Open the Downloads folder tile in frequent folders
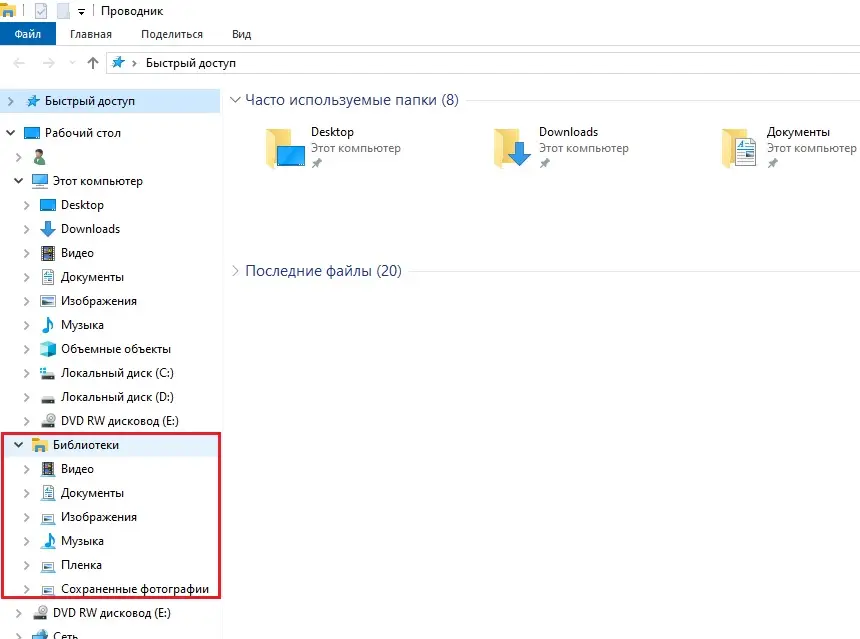Image resolution: width=860 pixels, height=639 pixels. [561, 148]
